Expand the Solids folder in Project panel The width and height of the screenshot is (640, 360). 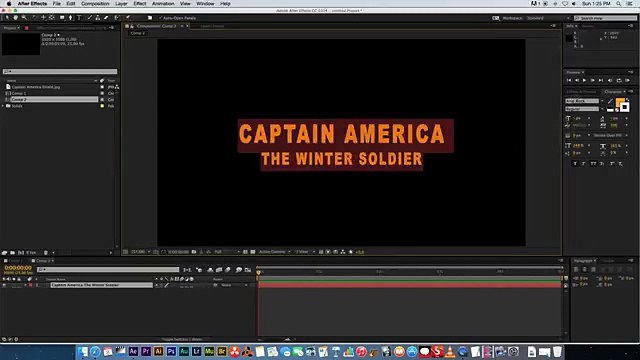coord(3,106)
